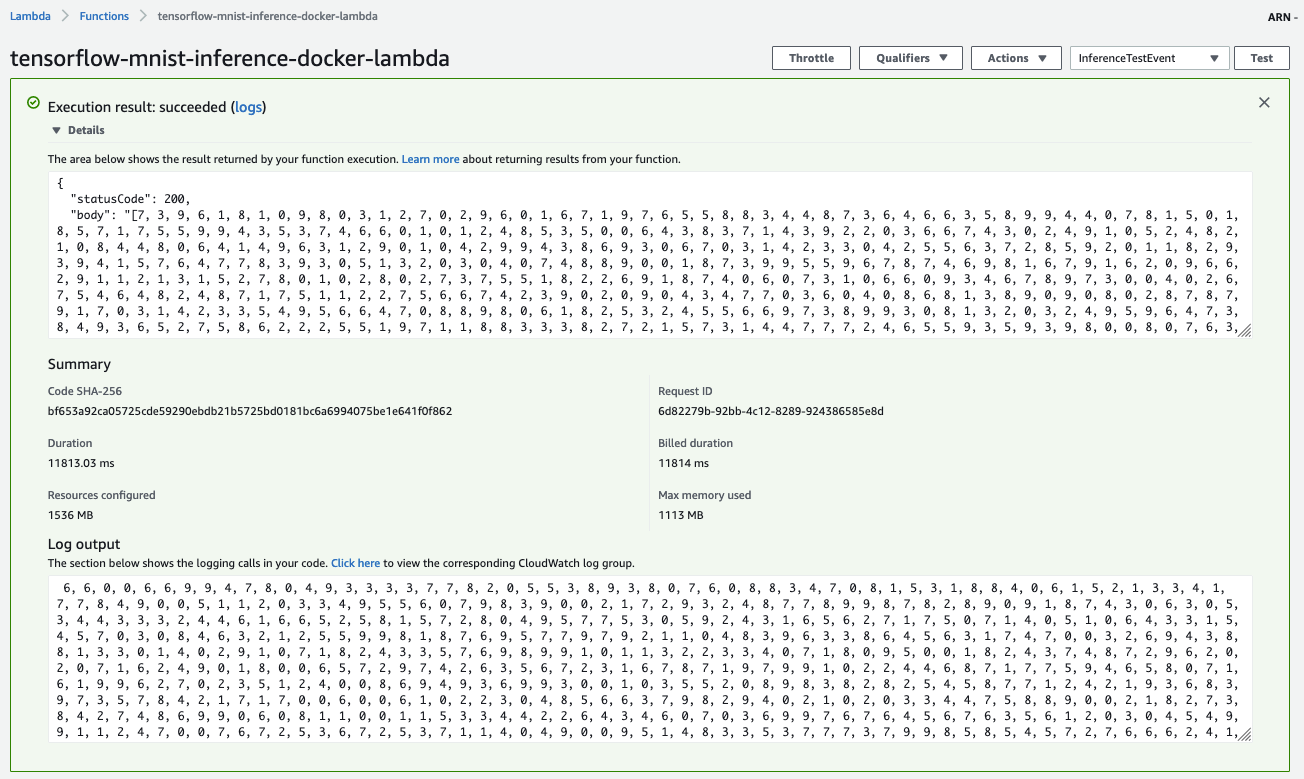Click the ARN label at top right
This screenshot has width=1304, height=779.
[x=1280, y=16]
